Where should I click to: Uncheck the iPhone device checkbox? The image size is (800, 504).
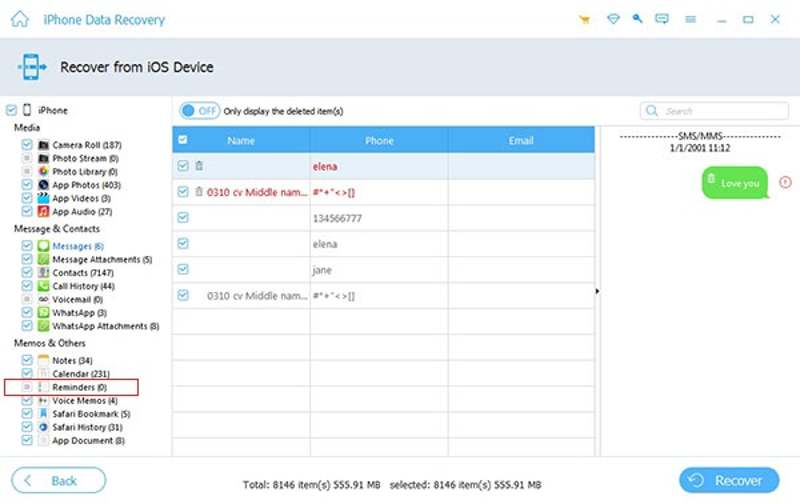[x=10, y=110]
